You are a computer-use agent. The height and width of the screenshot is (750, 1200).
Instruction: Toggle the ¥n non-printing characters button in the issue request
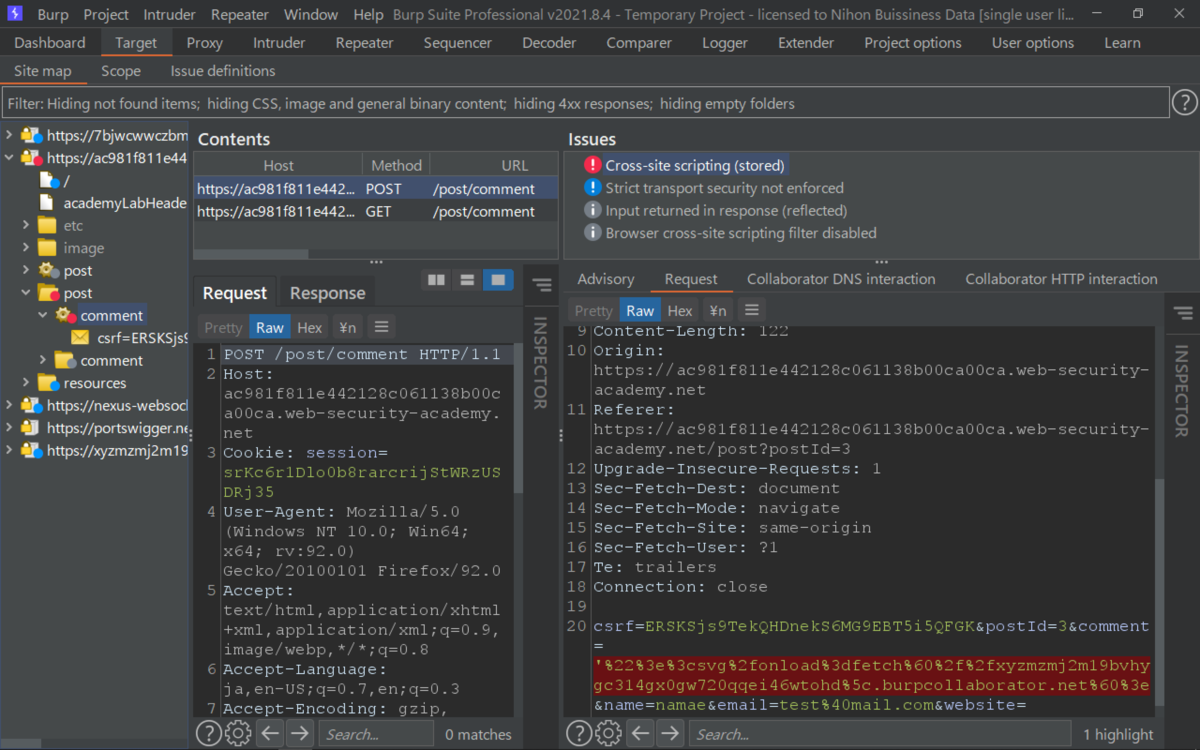[718, 310]
